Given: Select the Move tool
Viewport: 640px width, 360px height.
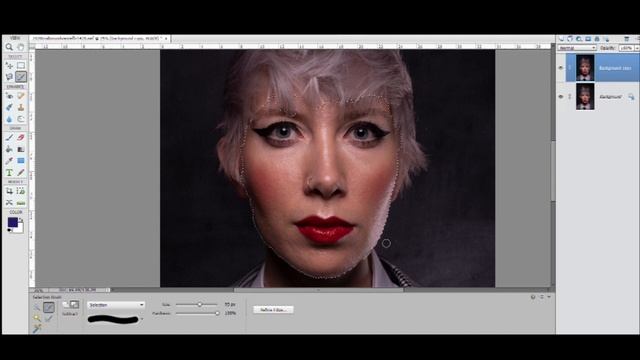Looking at the screenshot, I should [x=9, y=65].
